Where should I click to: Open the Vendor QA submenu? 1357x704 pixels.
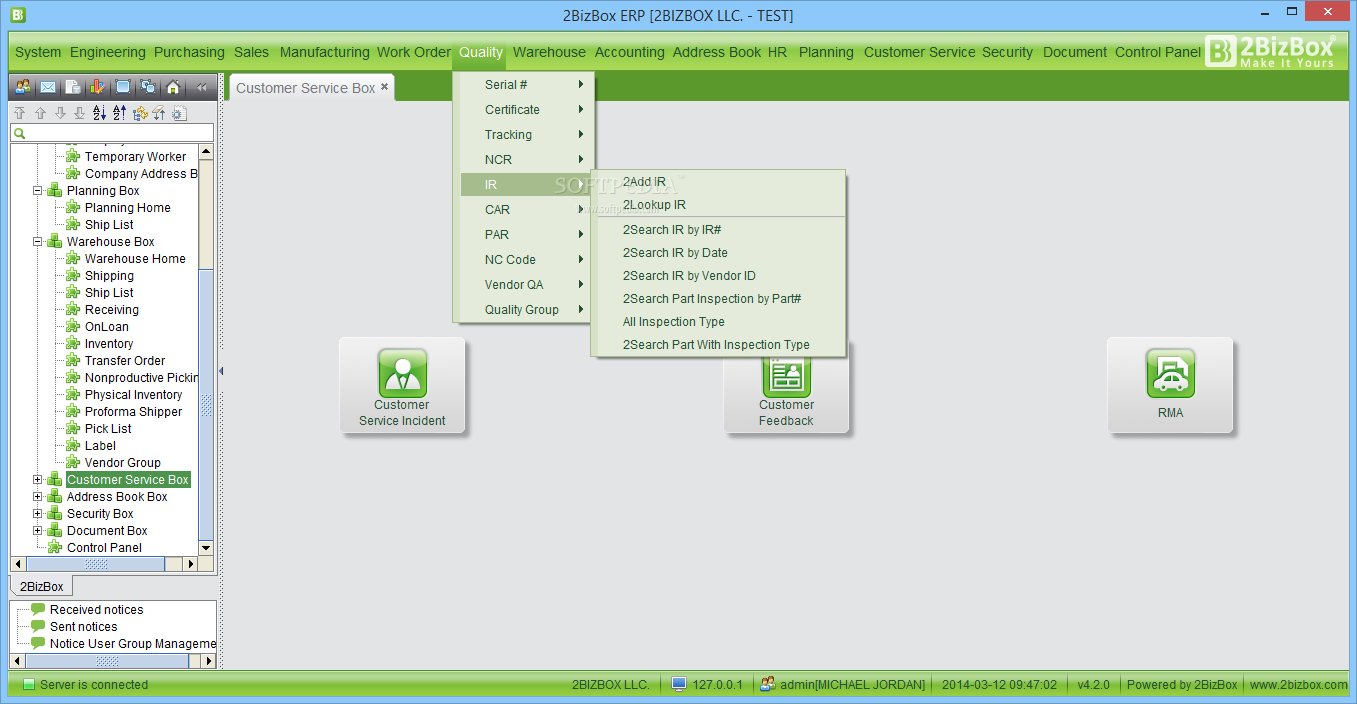[525, 285]
